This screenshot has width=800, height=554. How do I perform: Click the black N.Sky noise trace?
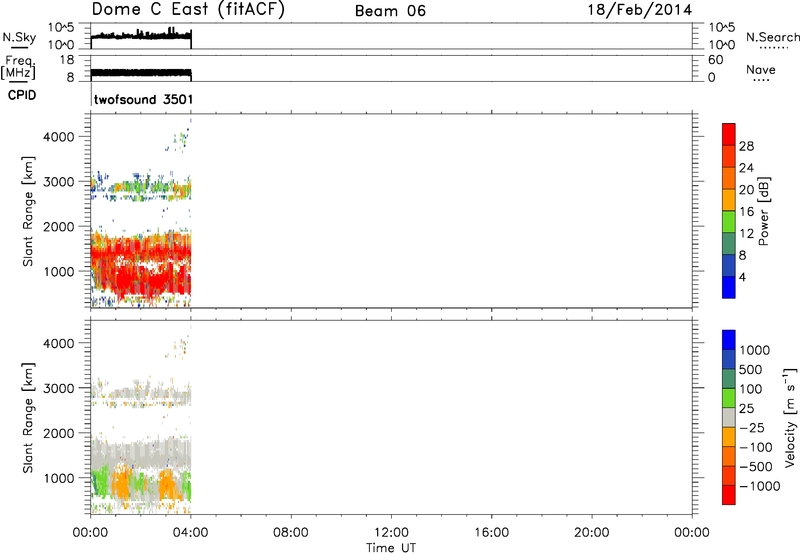click(141, 35)
